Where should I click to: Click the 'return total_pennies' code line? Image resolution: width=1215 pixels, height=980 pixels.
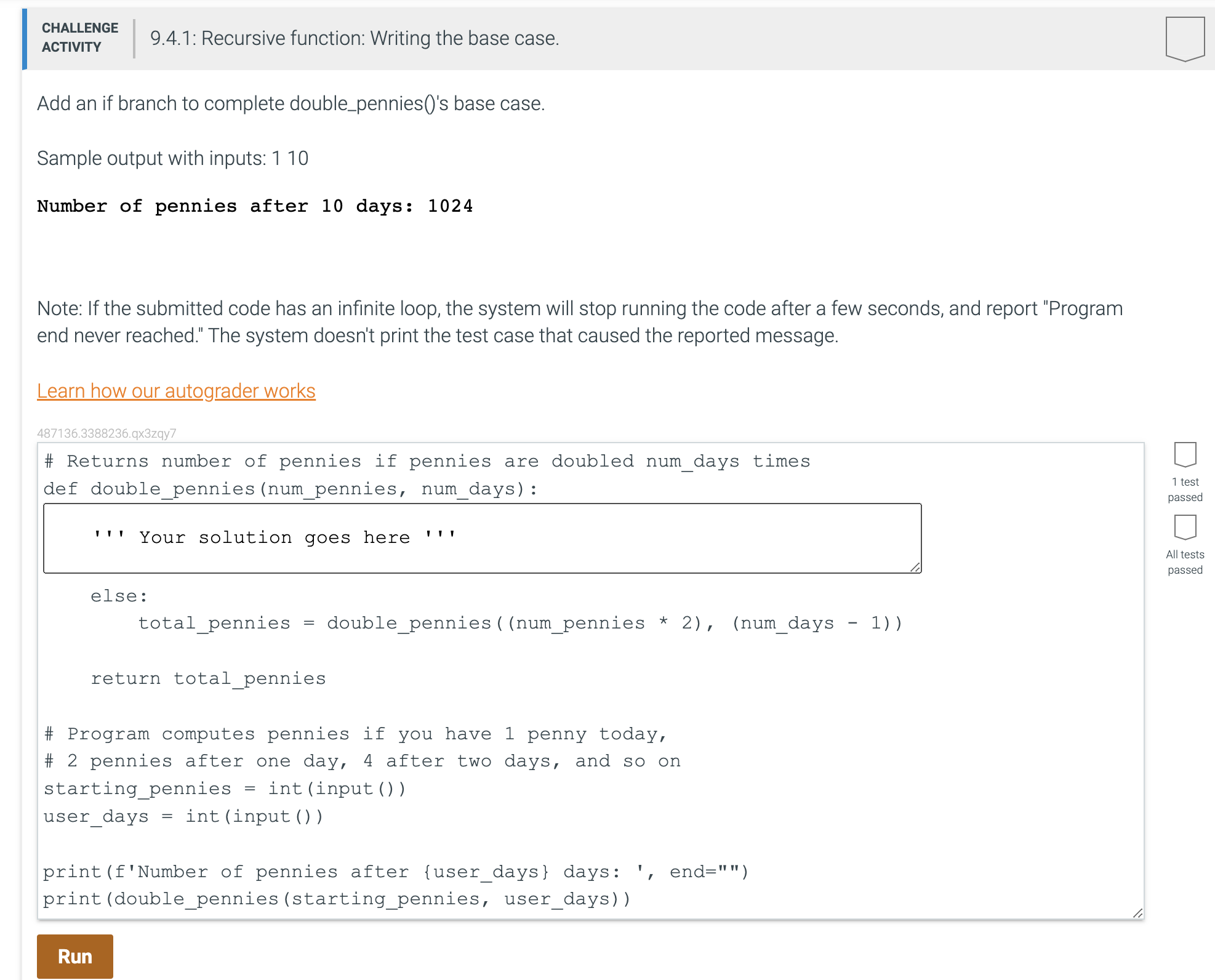[x=208, y=678]
